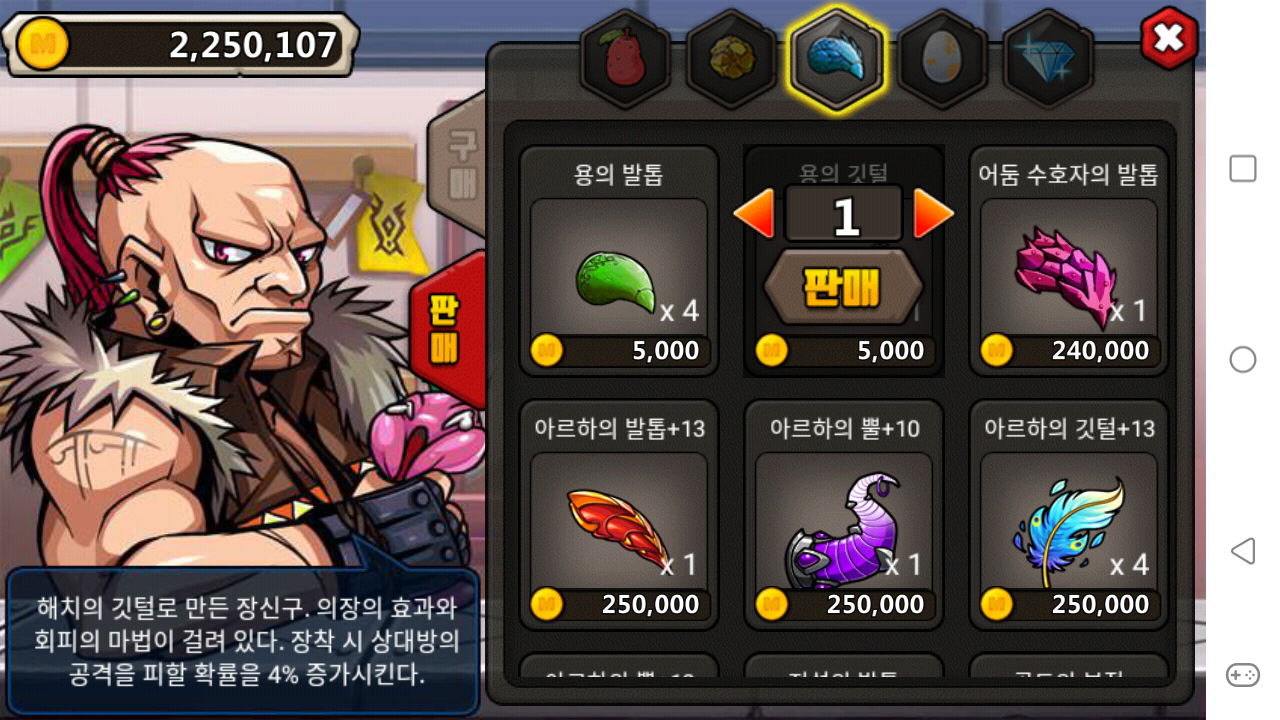Select the green 용의 발톱 item

click(619, 261)
